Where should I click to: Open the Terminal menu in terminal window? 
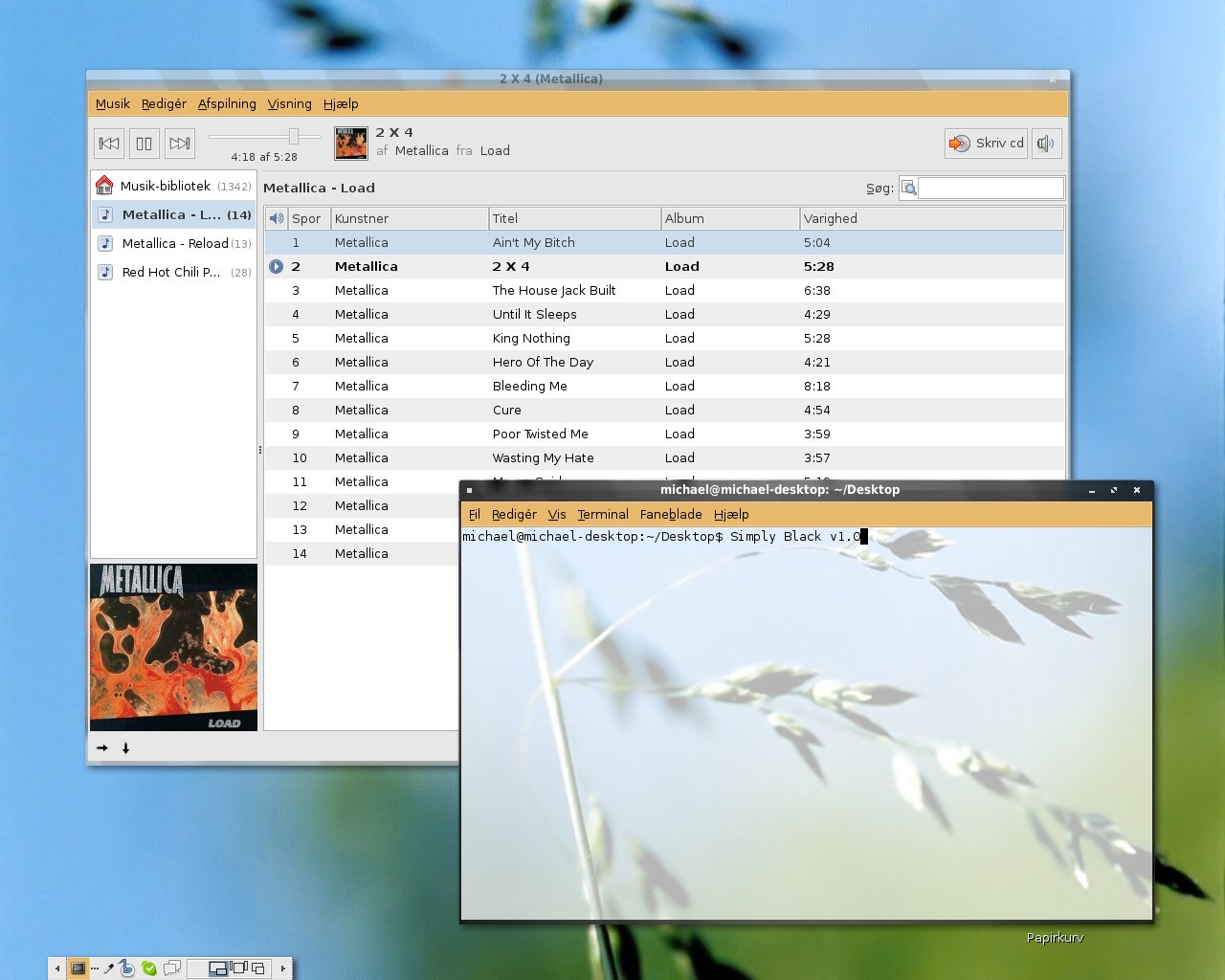tap(603, 515)
